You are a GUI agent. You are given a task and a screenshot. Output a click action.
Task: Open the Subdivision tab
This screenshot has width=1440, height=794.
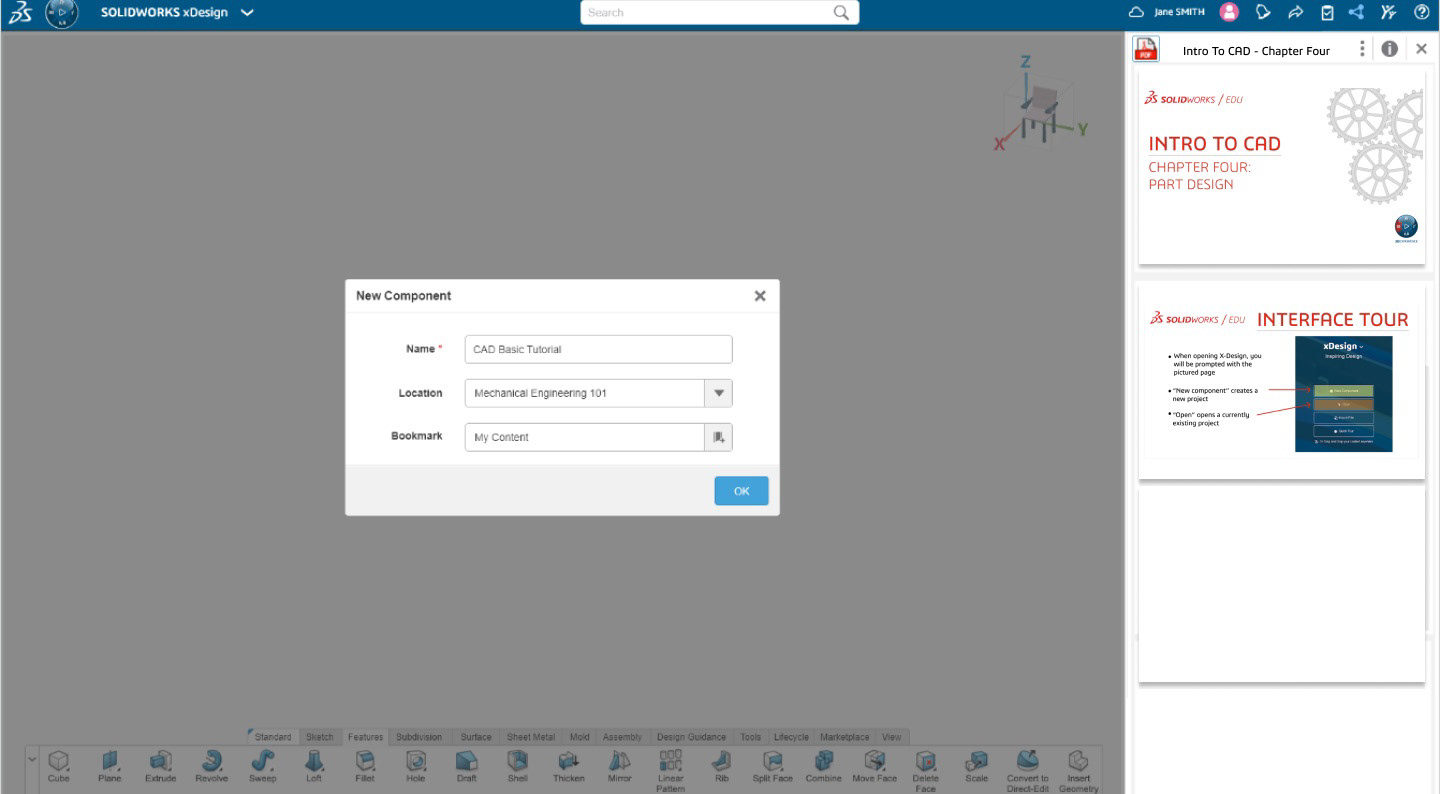(x=419, y=737)
